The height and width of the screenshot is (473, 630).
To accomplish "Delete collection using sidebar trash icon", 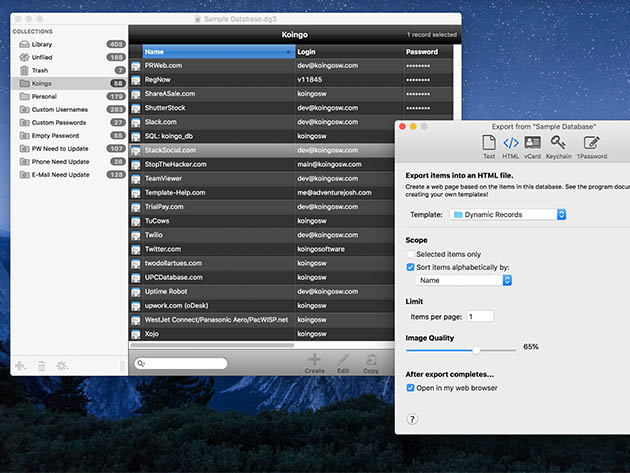I will pyautogui.click(x=41, y=367).
